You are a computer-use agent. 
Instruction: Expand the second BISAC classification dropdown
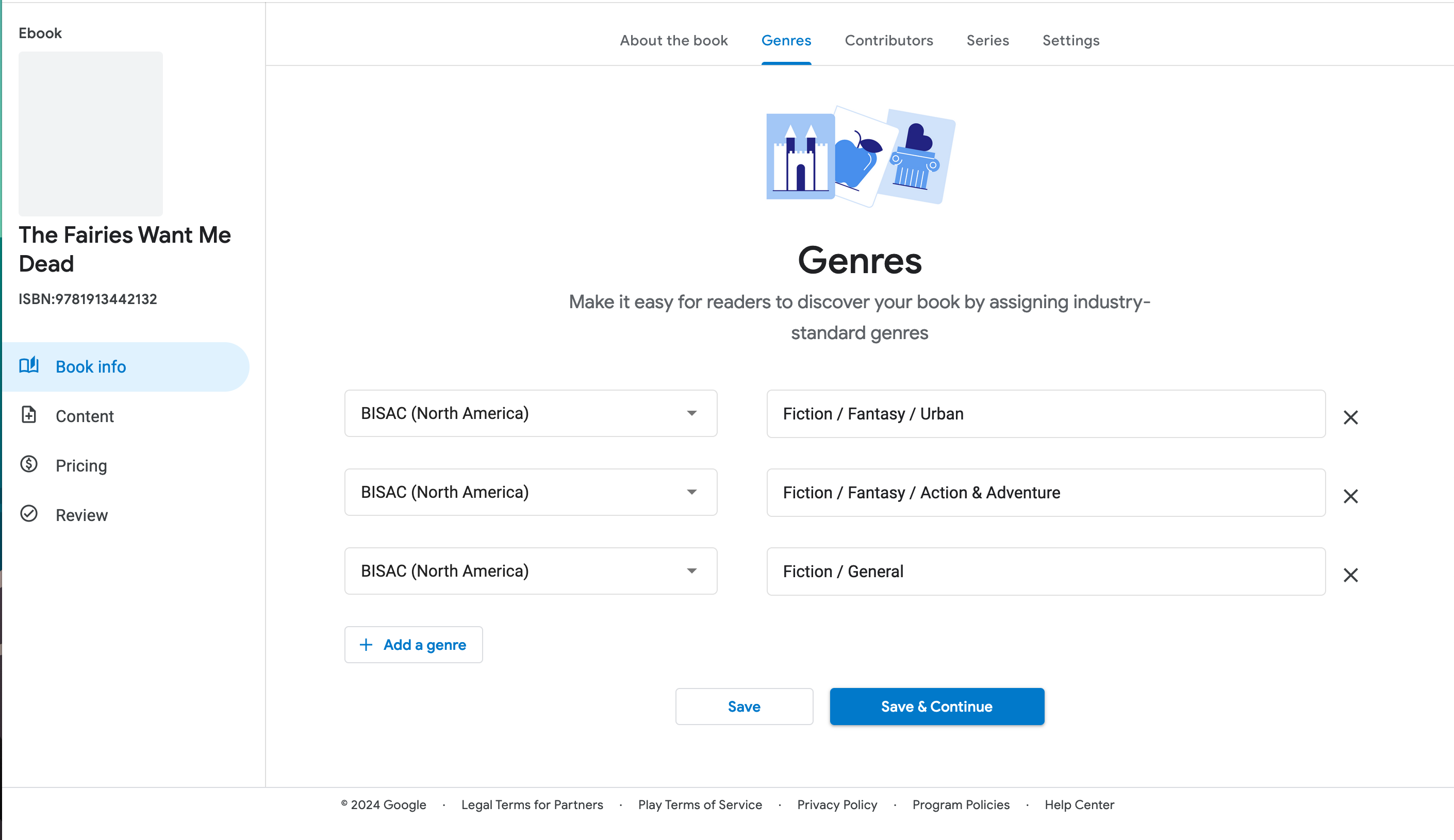point(530,492)
